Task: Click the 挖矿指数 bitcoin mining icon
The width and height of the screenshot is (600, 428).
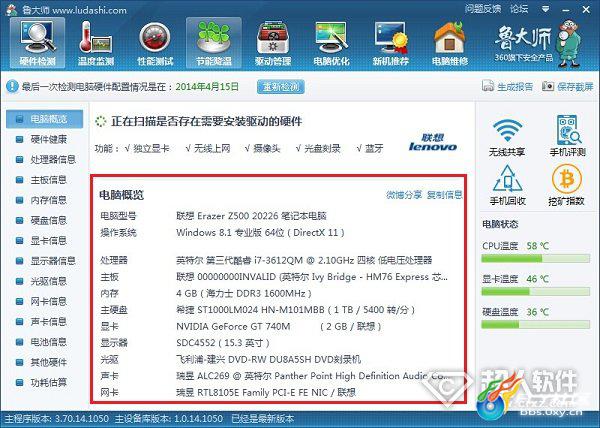Action: (567, 179)
